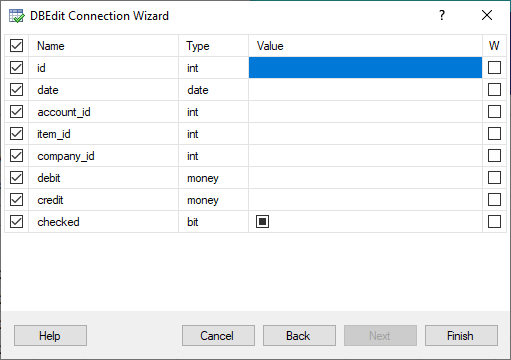The height and width of the screenshot is (360, 511).
Task: Click the Value cell for credit row
Action: coord(365,200)
